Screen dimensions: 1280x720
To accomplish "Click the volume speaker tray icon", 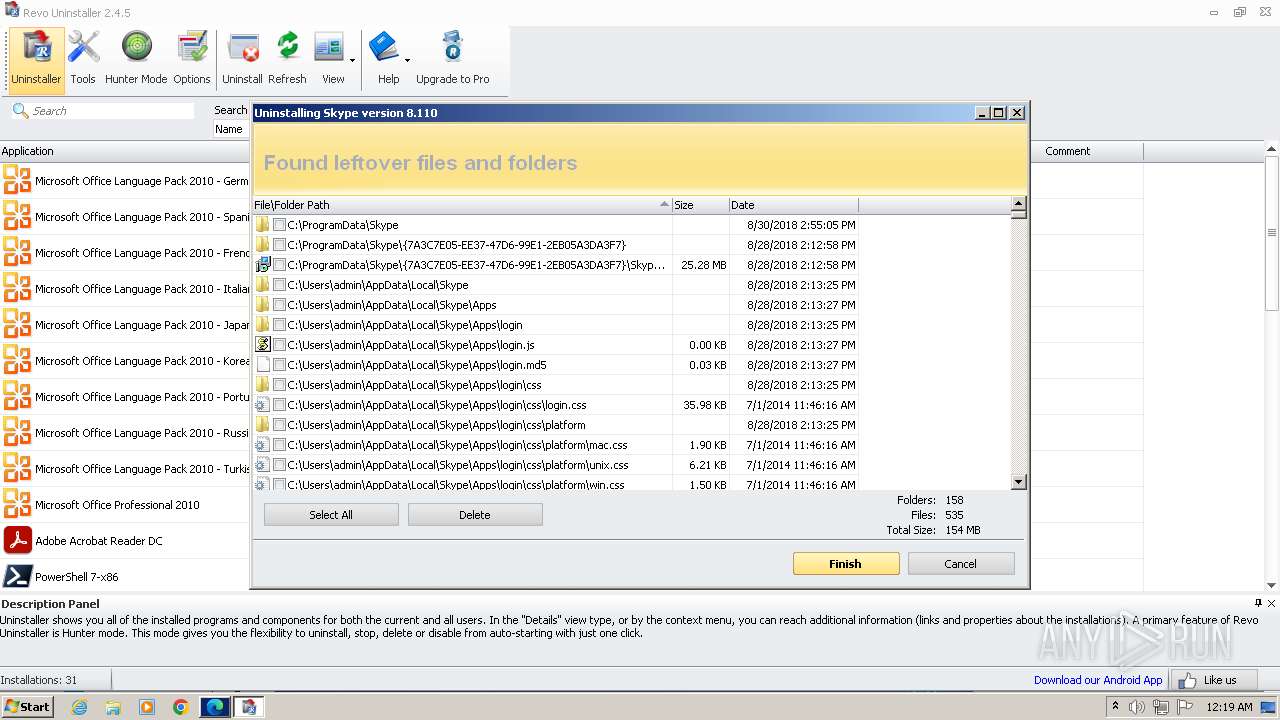I will click(x=1136, y=707).
